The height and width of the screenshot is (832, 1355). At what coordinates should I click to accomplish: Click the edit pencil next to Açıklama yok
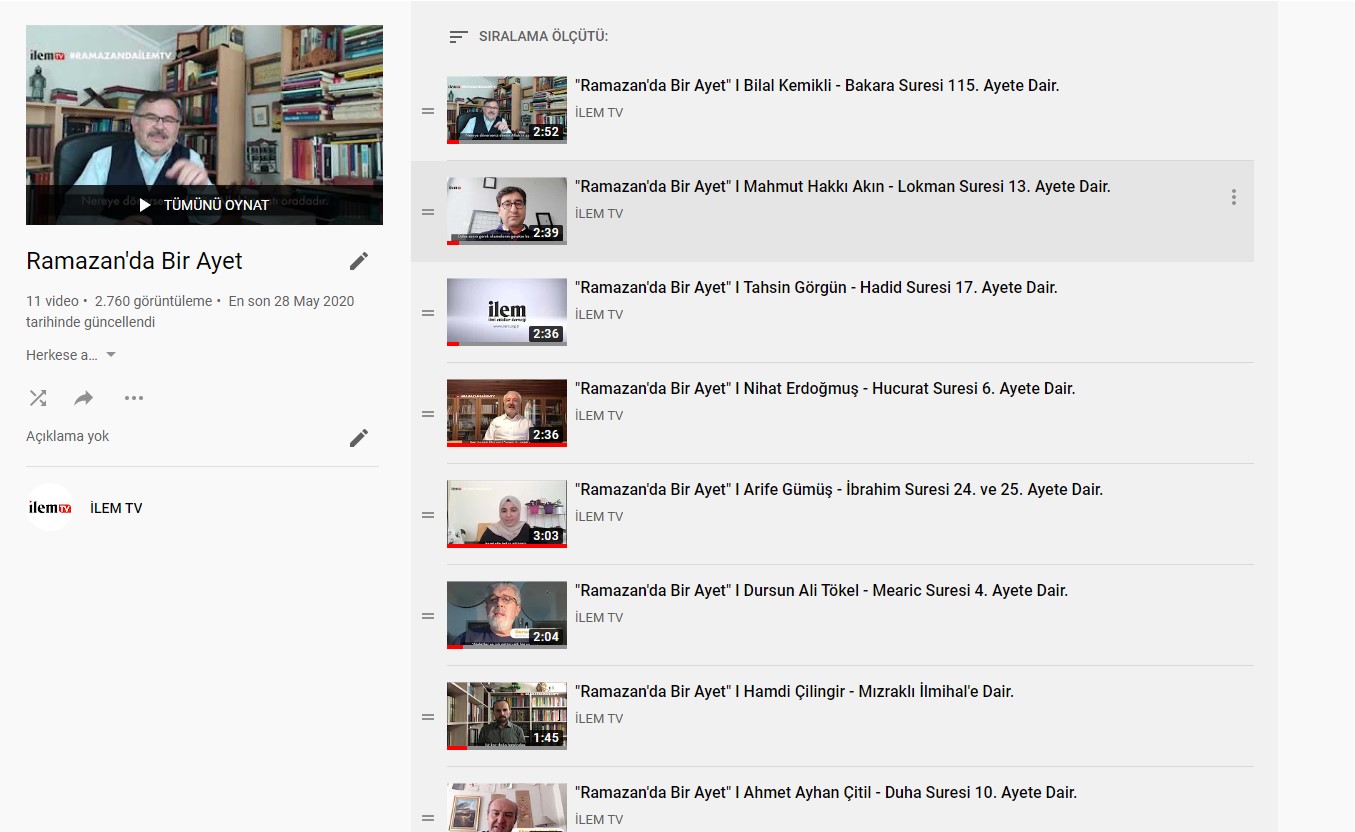359,438
